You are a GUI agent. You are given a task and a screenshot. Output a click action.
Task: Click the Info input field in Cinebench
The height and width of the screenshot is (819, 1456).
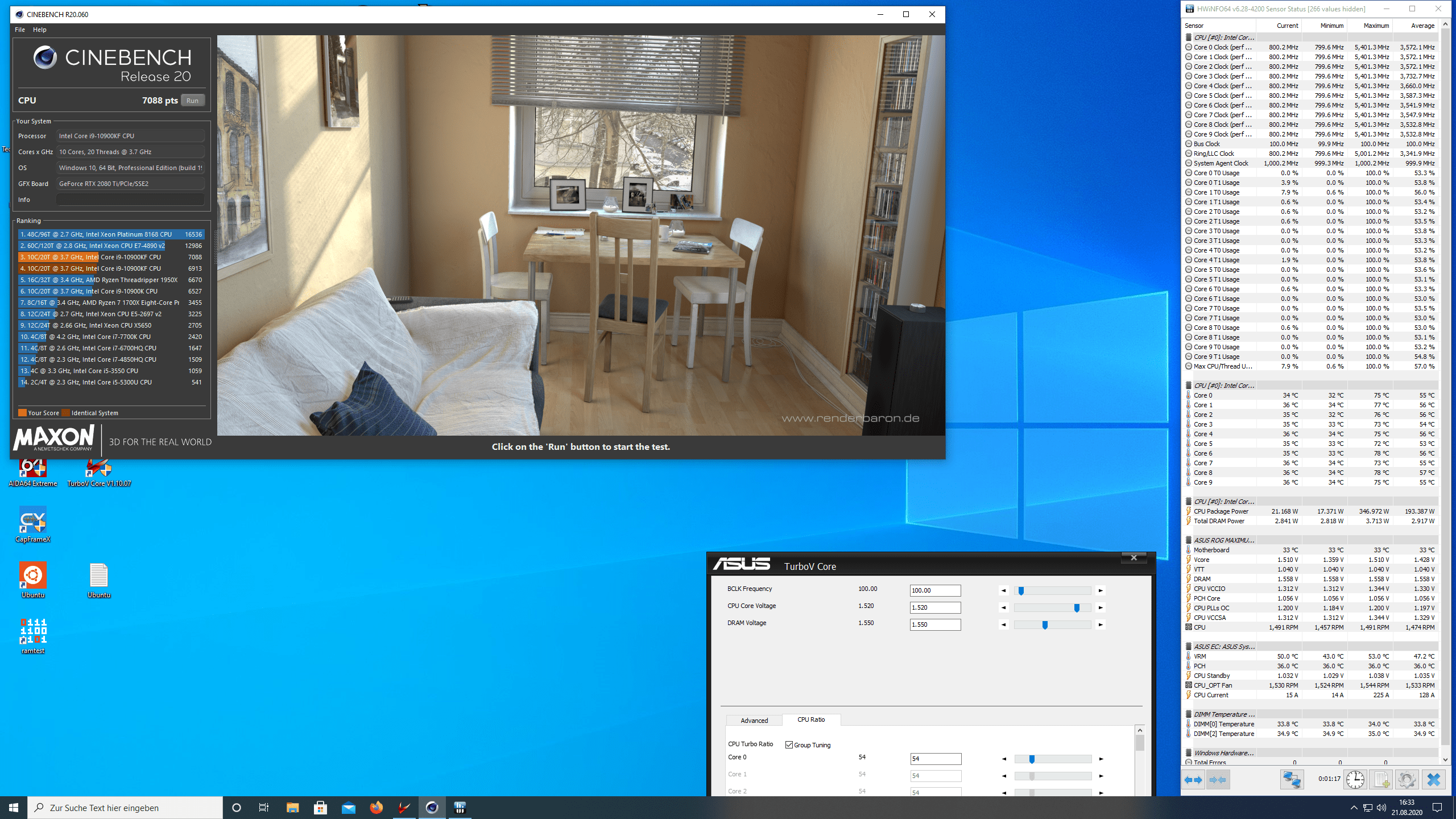click(130, 200)
